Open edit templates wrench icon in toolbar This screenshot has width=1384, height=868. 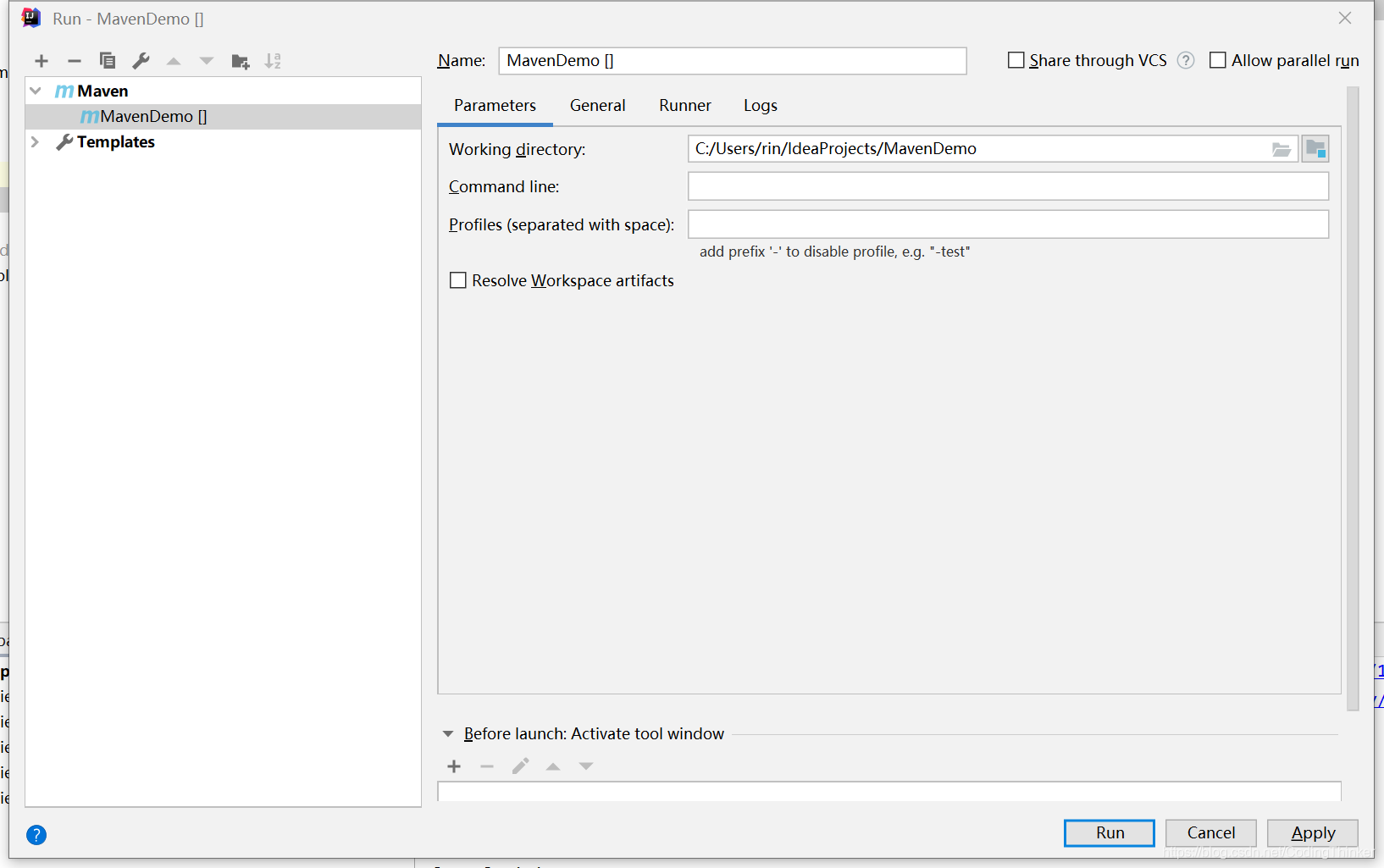click(x=141, y=61)
